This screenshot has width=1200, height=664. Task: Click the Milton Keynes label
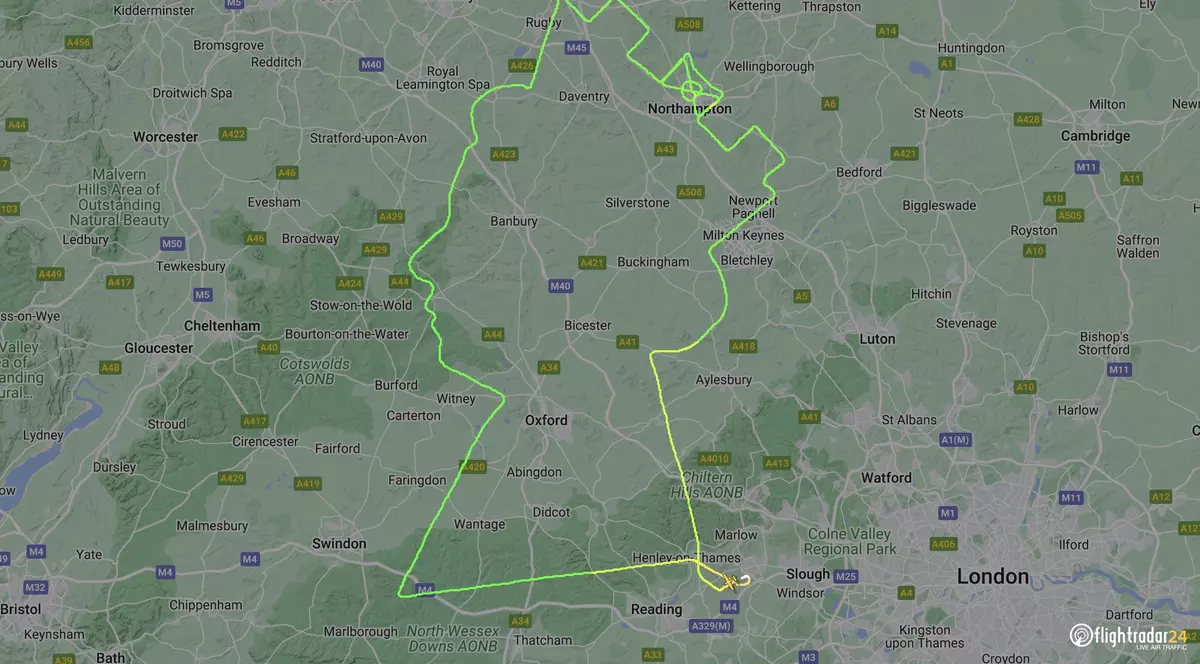(x=744, y=236)
